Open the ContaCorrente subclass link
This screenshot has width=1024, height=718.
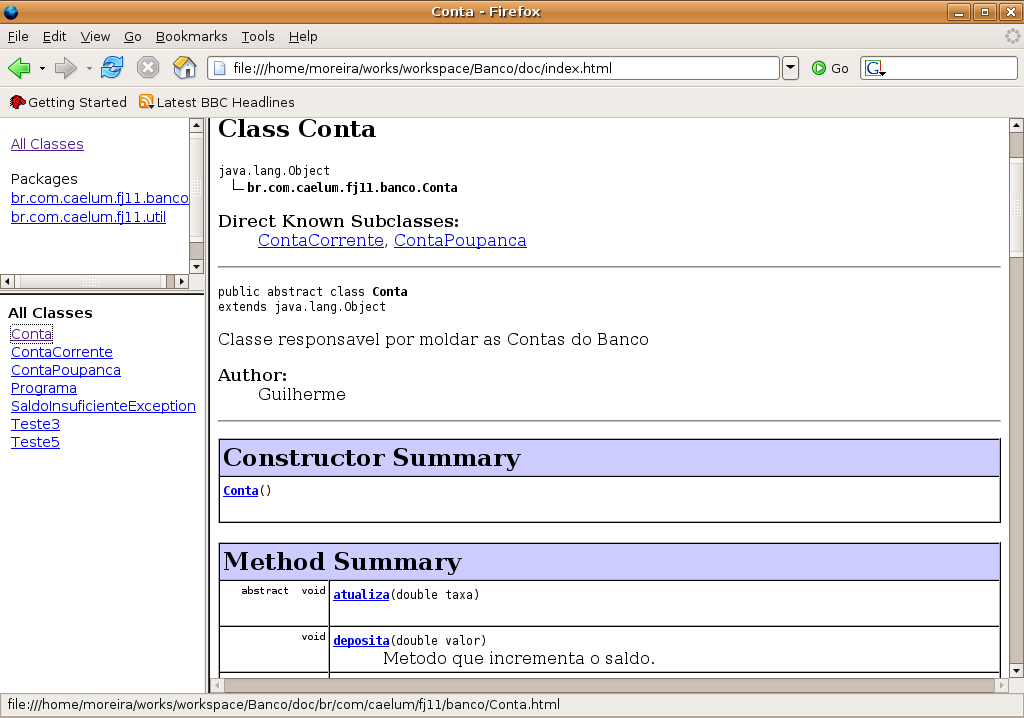pyautogui.click(x=320, y=240)
